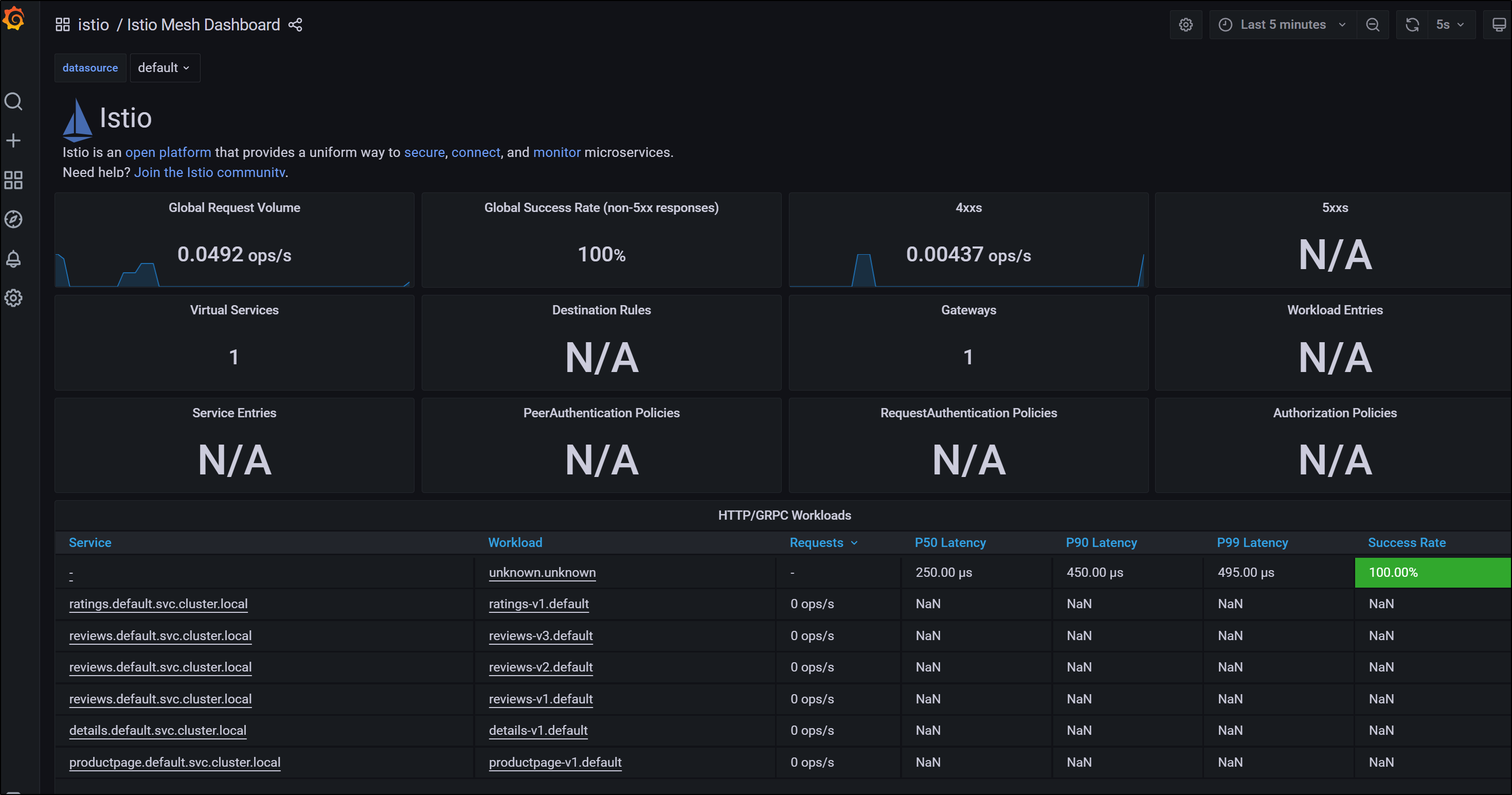Open the search dashboards magnifier icon

tap(13, 101)
